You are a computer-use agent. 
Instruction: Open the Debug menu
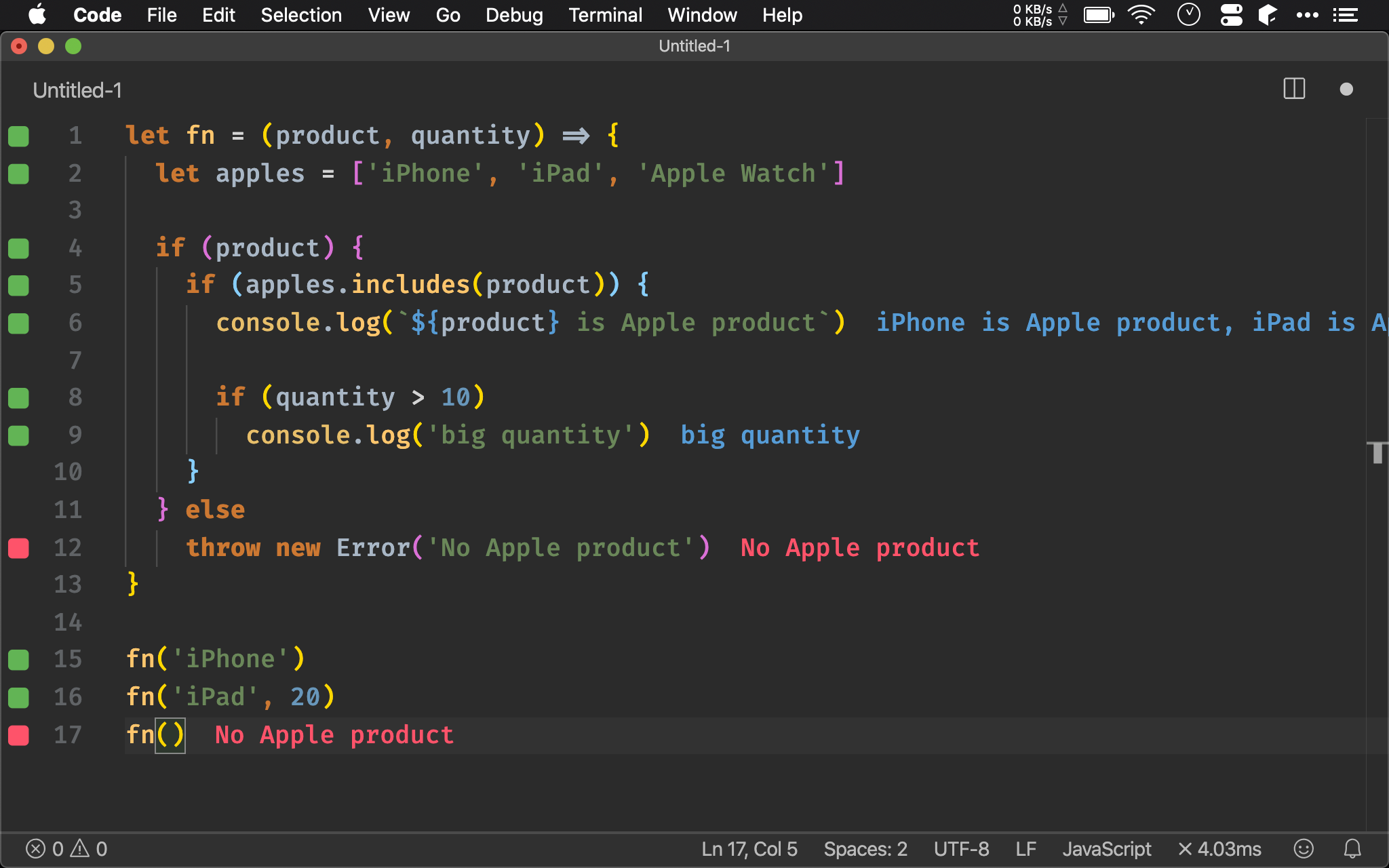point(514,15)
